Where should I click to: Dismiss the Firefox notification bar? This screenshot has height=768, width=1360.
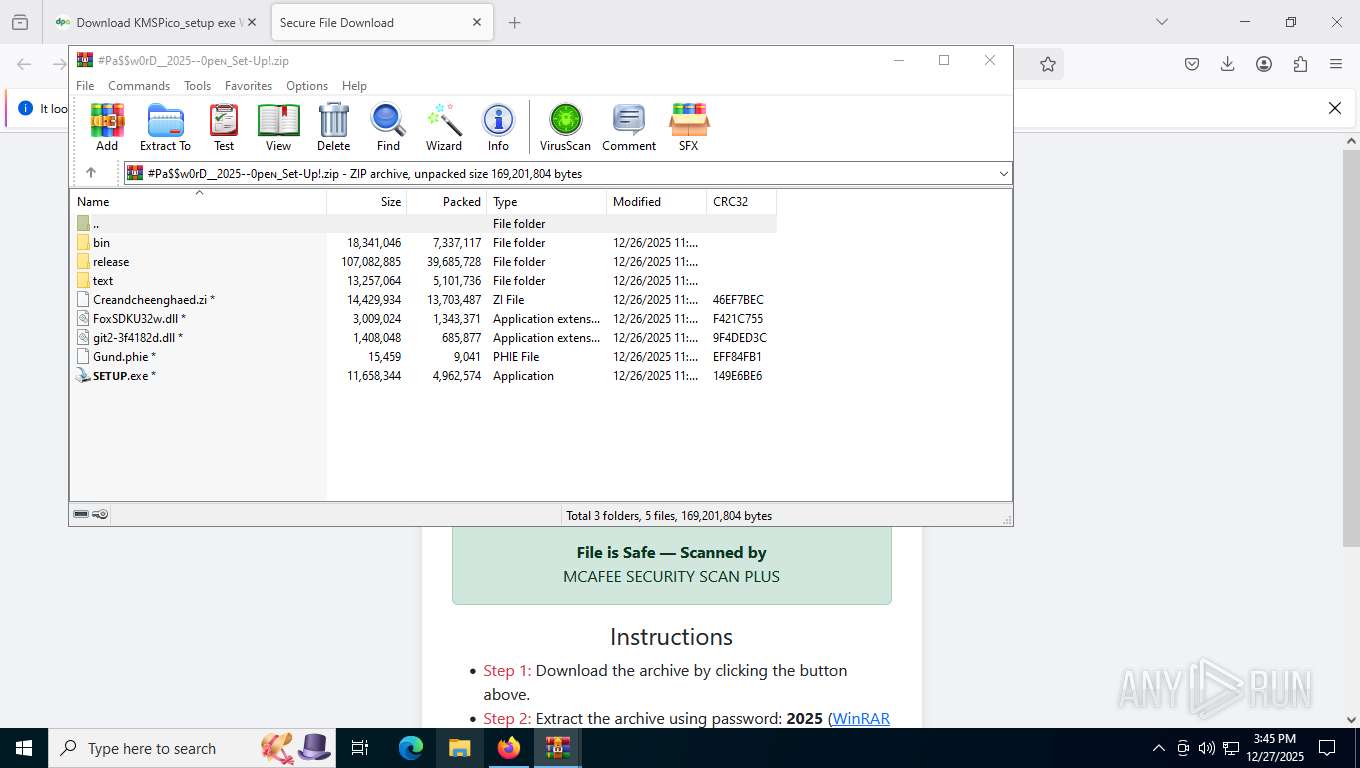pyautogui.click(x=1334, y=108)
